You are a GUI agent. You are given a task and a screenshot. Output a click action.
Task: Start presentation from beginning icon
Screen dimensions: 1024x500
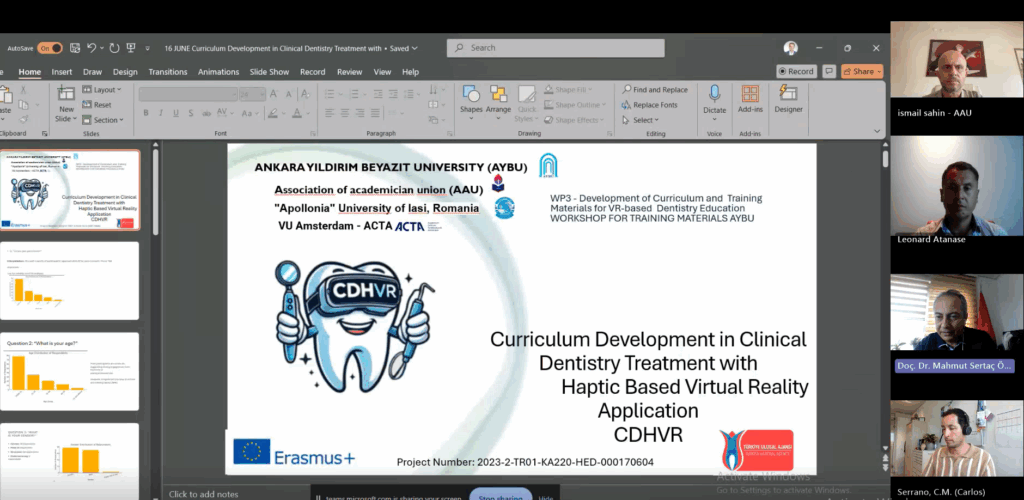click(x=131, y=48)
